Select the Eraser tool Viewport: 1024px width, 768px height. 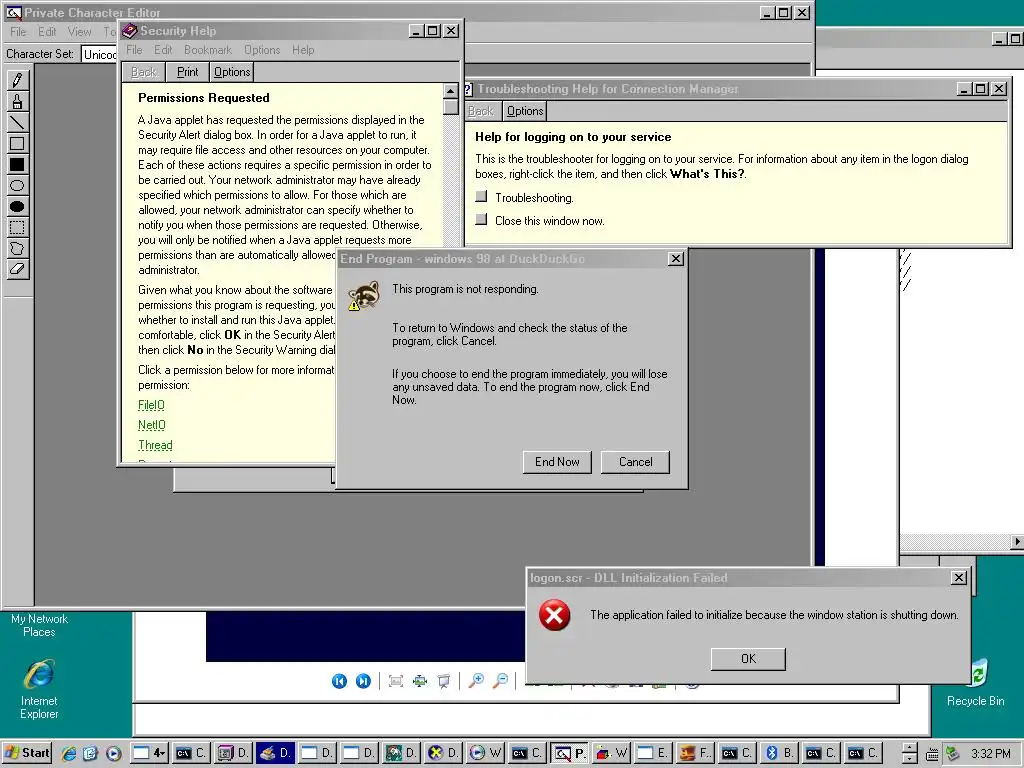pos(17,269)
